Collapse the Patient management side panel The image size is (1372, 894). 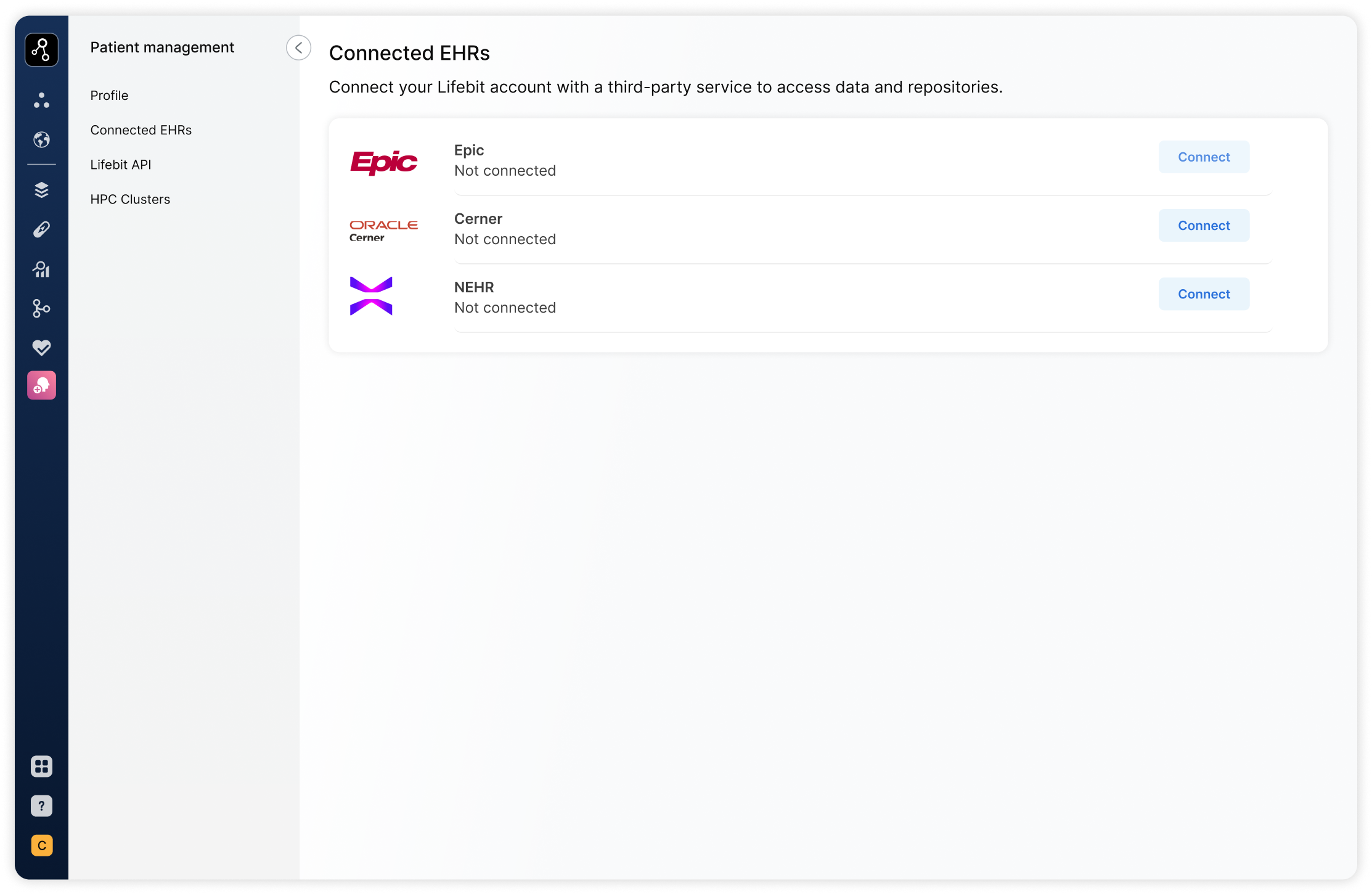pyautogui.click(x=298, y=47)
